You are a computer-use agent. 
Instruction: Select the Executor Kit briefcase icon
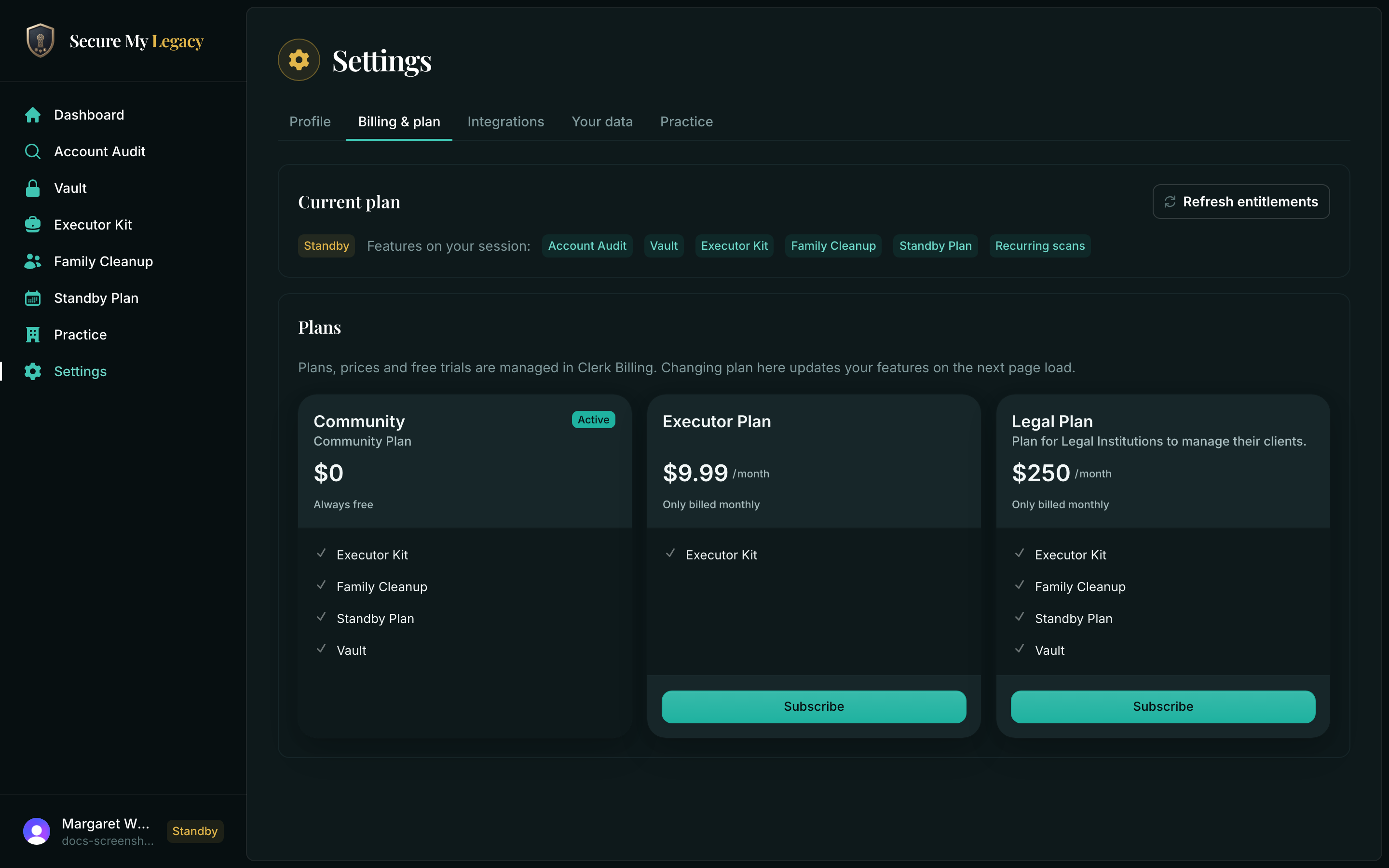(x=33, y=224)
